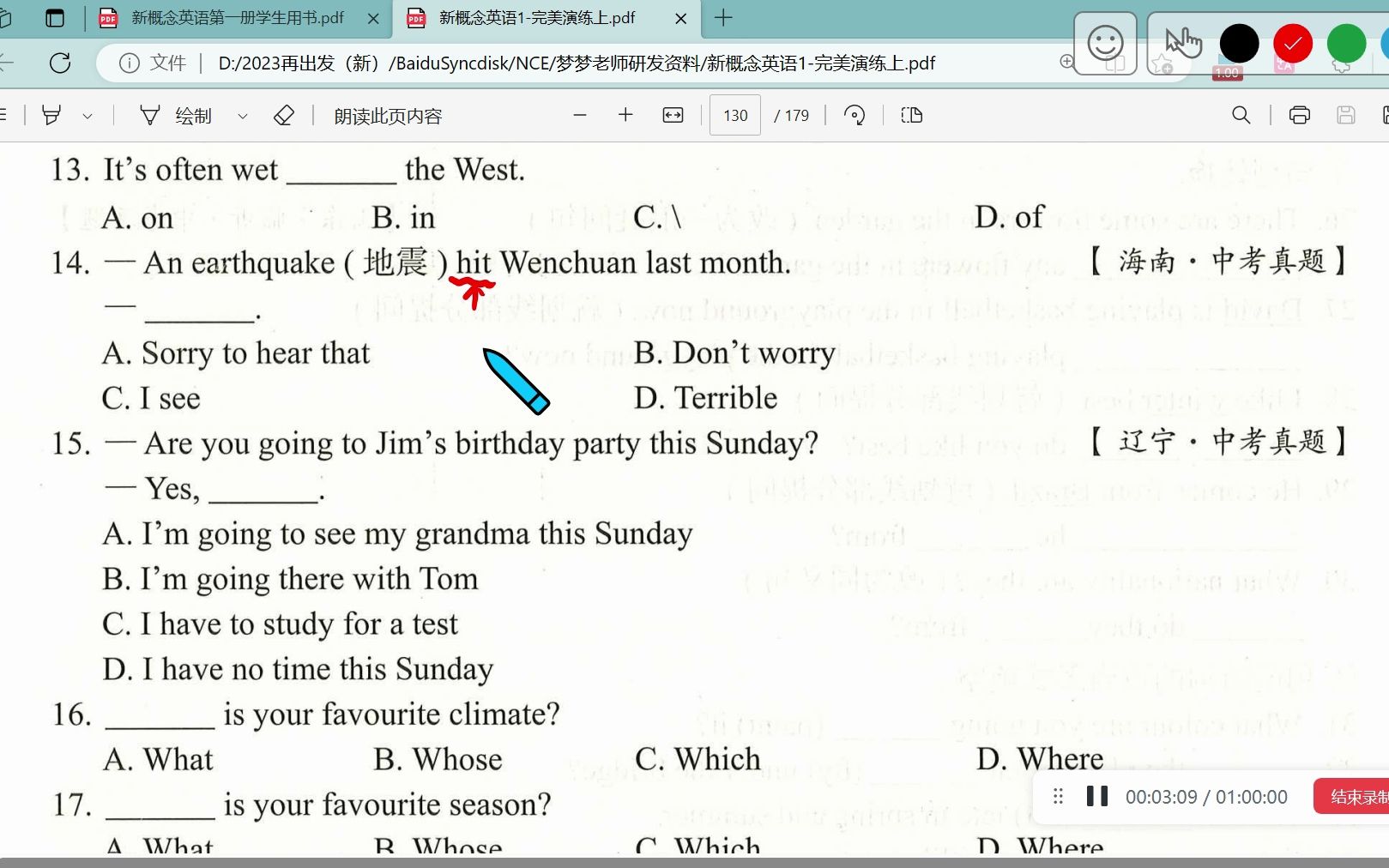Pause the screen recording
Image resolution: width=1389 pixels, height=868 pixels.
[1096, 796]
